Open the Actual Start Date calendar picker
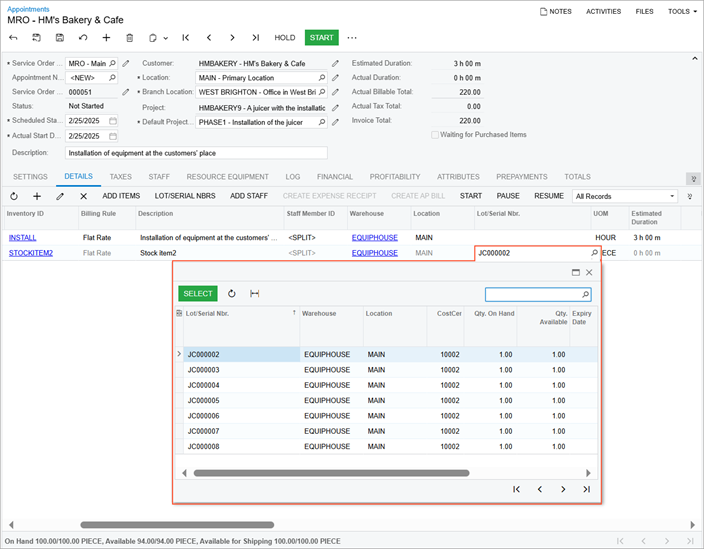The width and height of the screenshot is (704, 549). pyautogui.click(x=113, y=136)
